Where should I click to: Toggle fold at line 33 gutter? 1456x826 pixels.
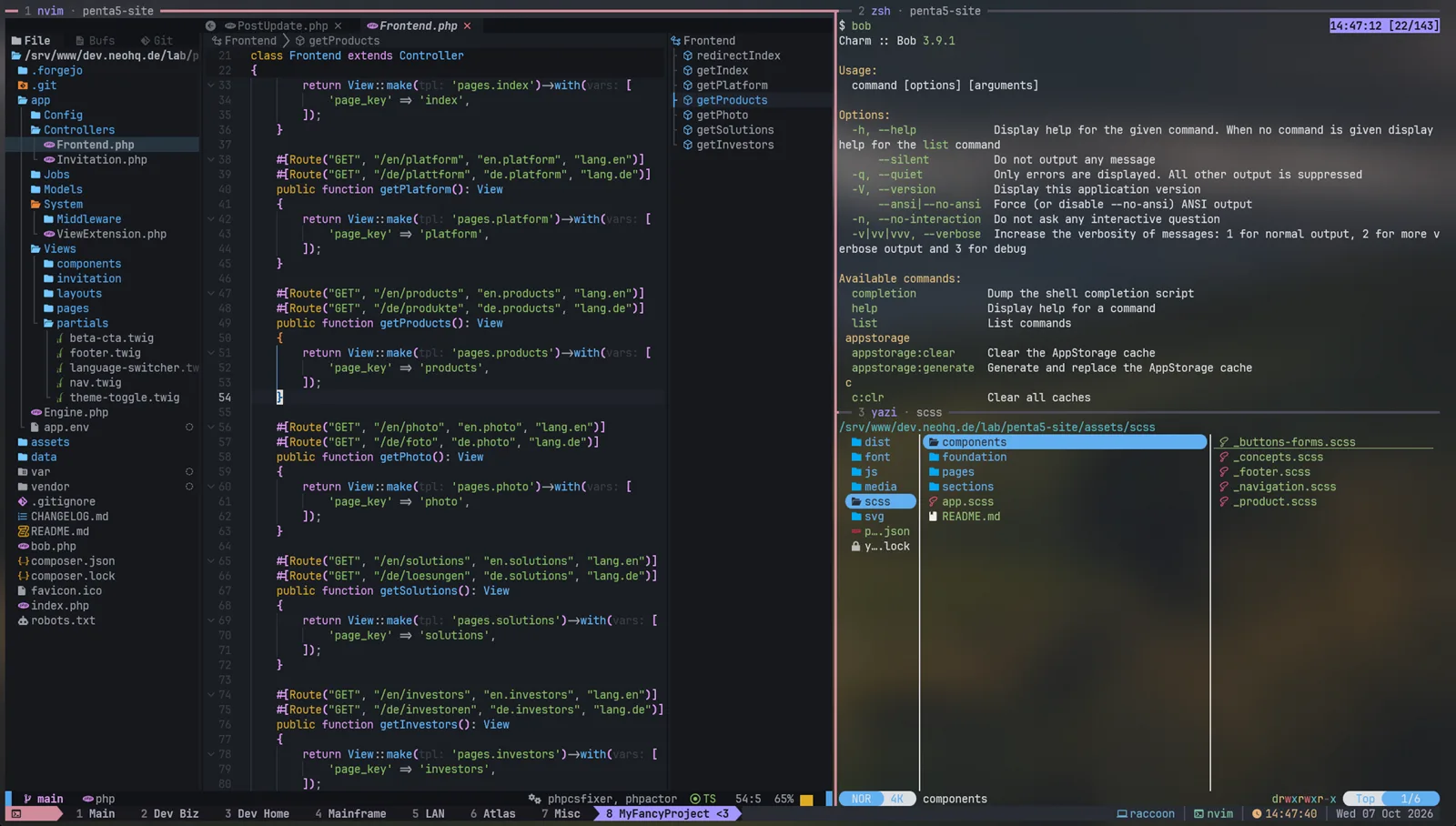[211, 85]
